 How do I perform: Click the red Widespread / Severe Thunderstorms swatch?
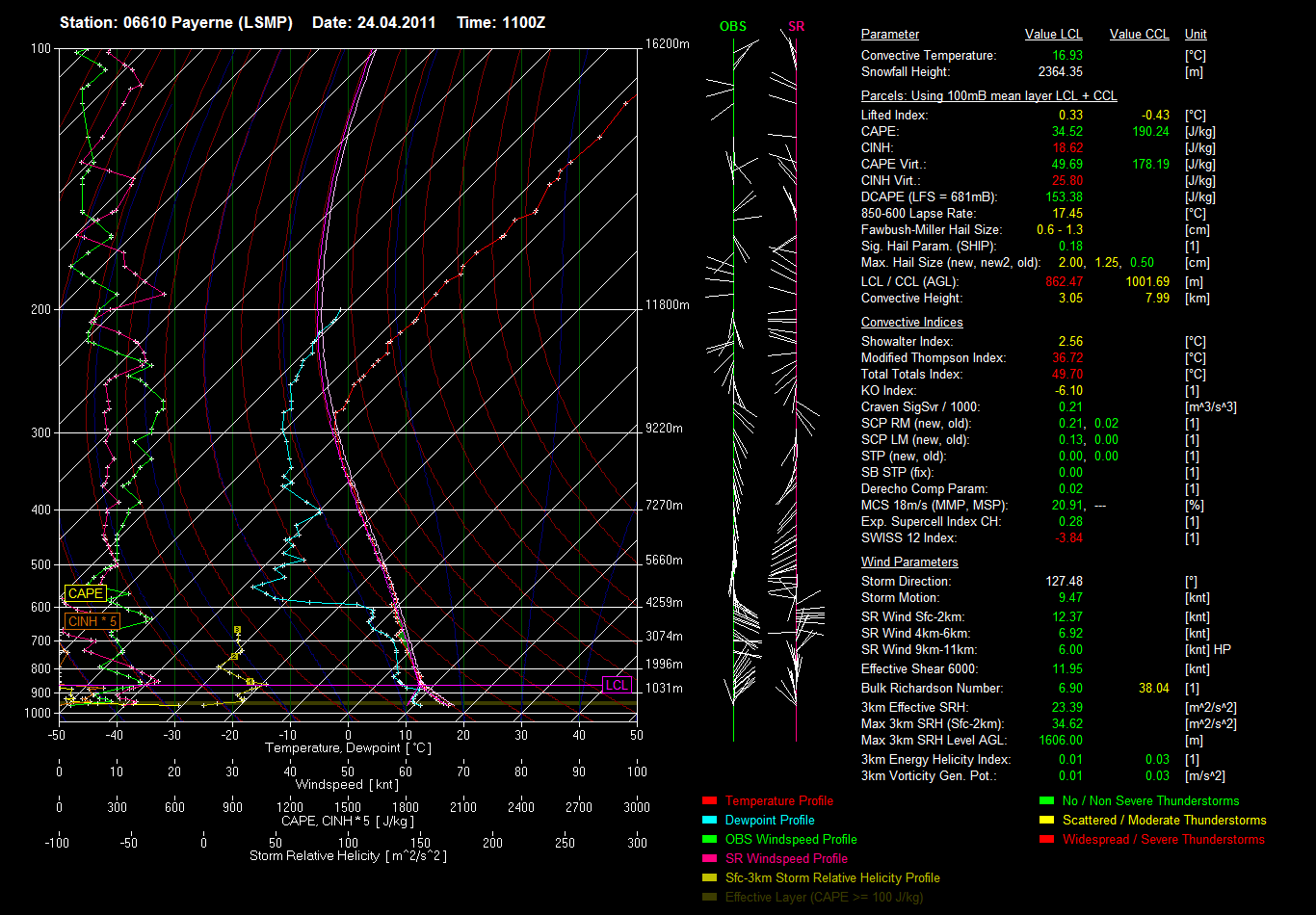click(1047, 839)
